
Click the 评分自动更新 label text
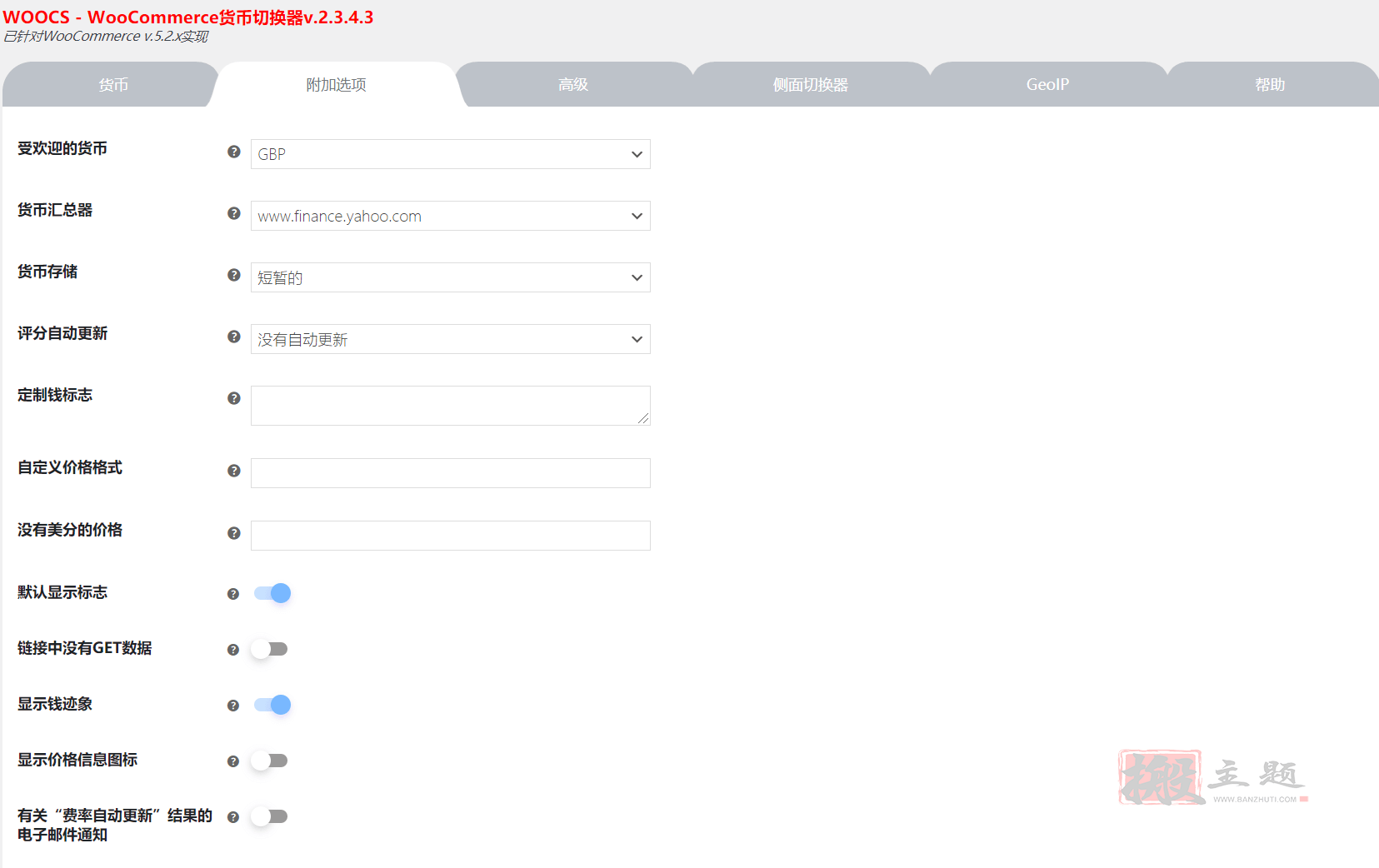62,333
